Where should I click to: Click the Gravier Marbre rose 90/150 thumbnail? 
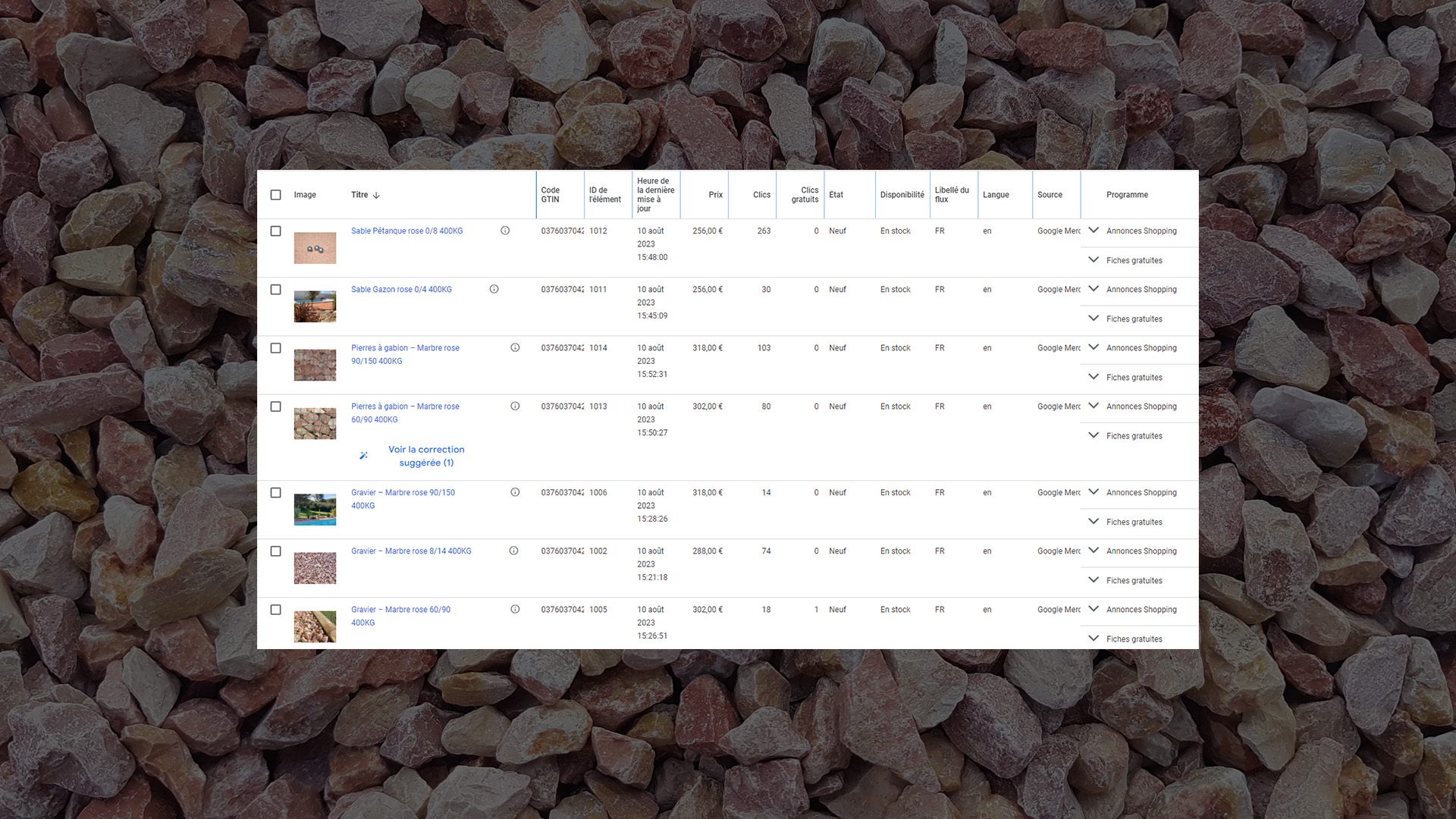tap(315, 510)
